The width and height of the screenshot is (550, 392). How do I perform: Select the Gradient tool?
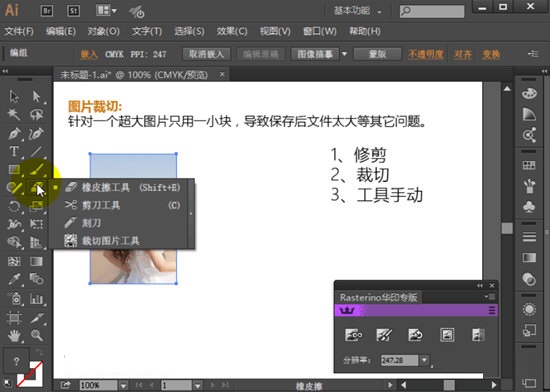pyautogui.click(x=36, y=261)
